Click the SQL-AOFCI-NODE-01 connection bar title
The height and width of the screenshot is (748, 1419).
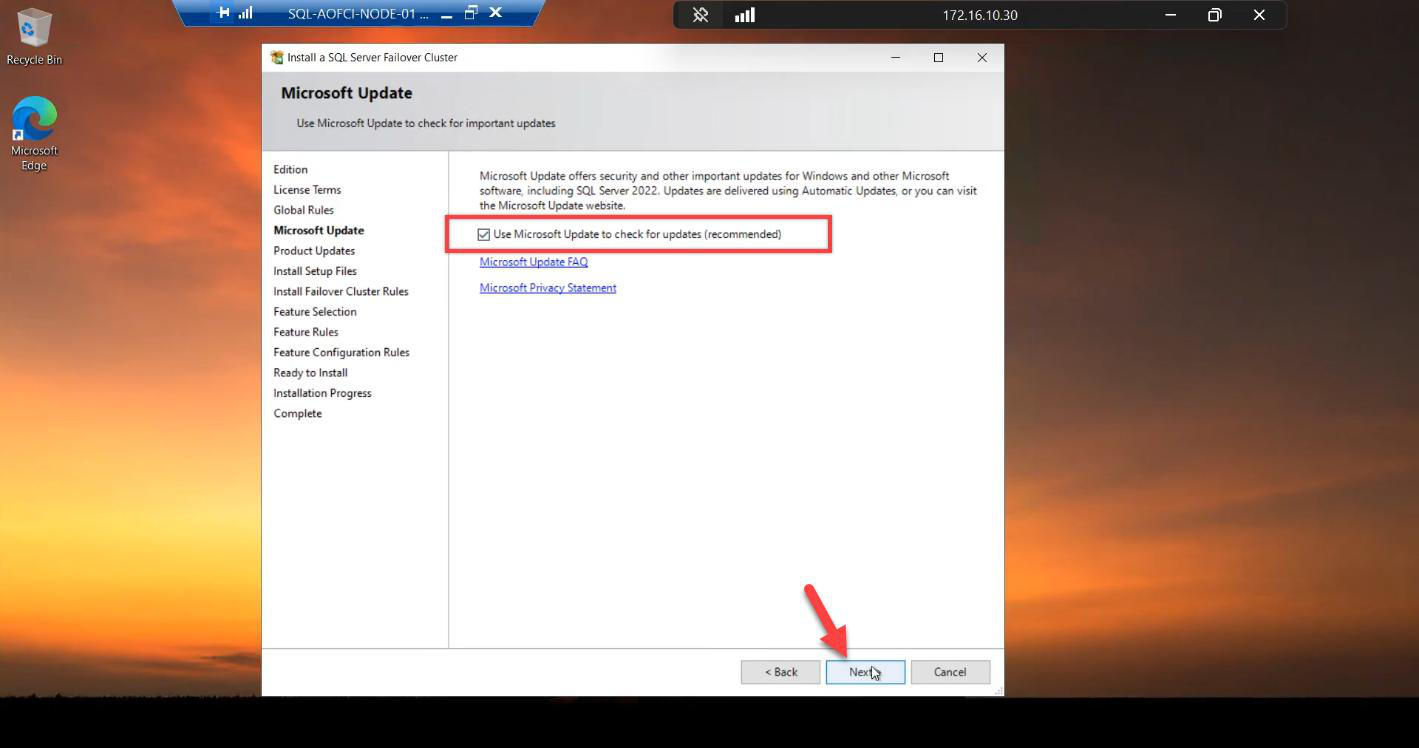[358, 14]
